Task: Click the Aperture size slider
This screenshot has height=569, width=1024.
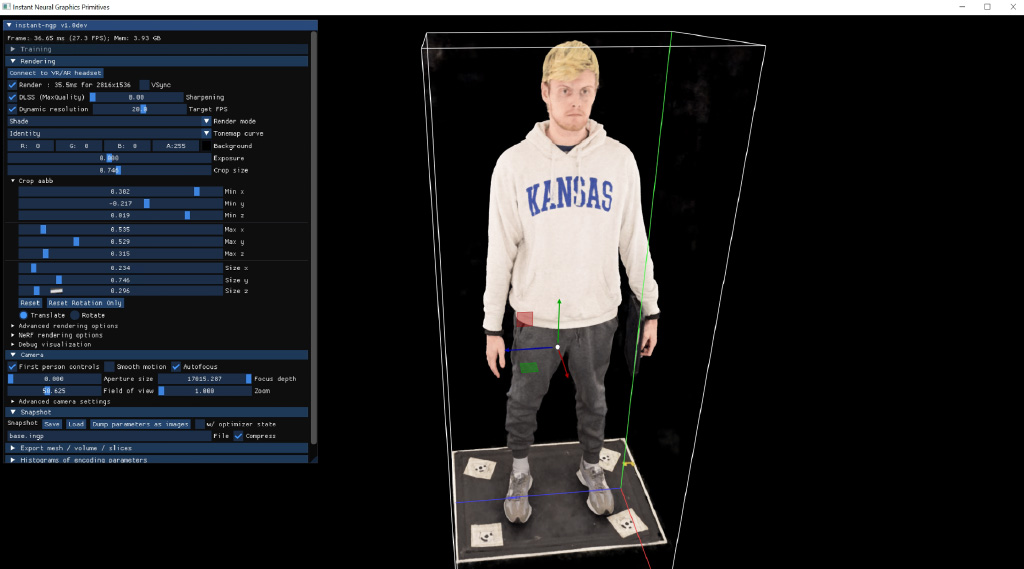Action: [x=54, y=379]
